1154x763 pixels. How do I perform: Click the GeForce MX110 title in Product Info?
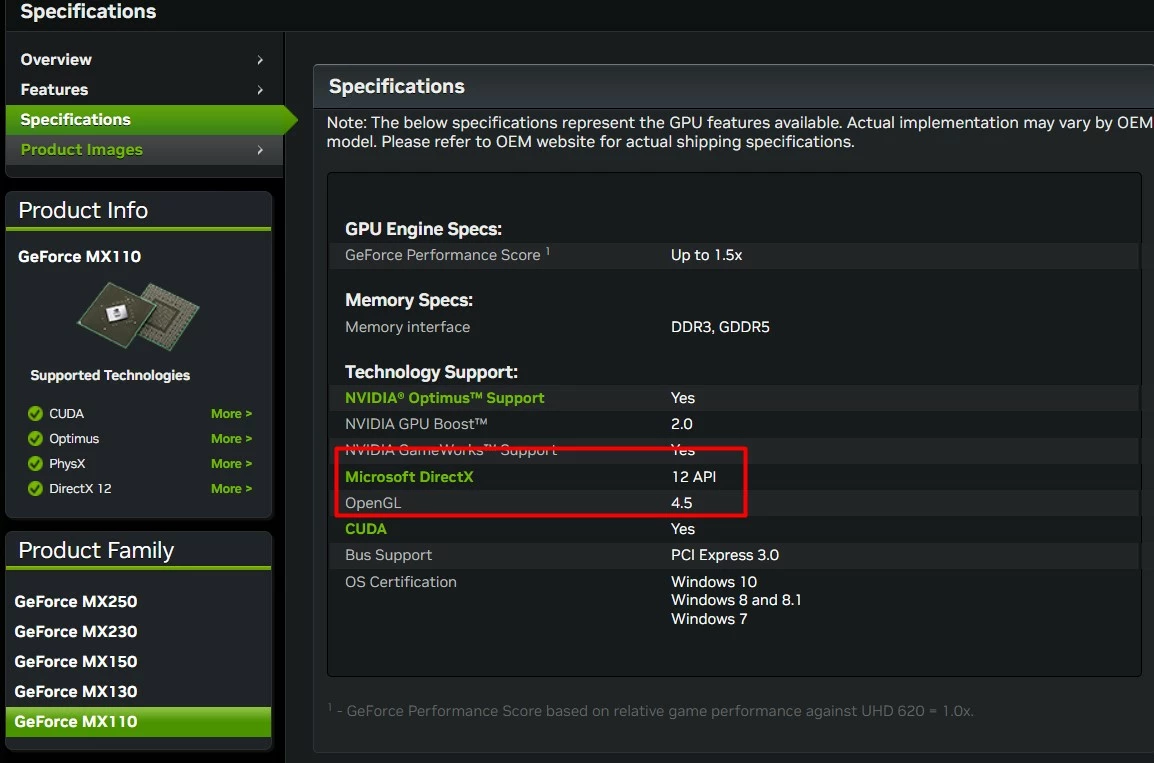[x=79, y=257]
